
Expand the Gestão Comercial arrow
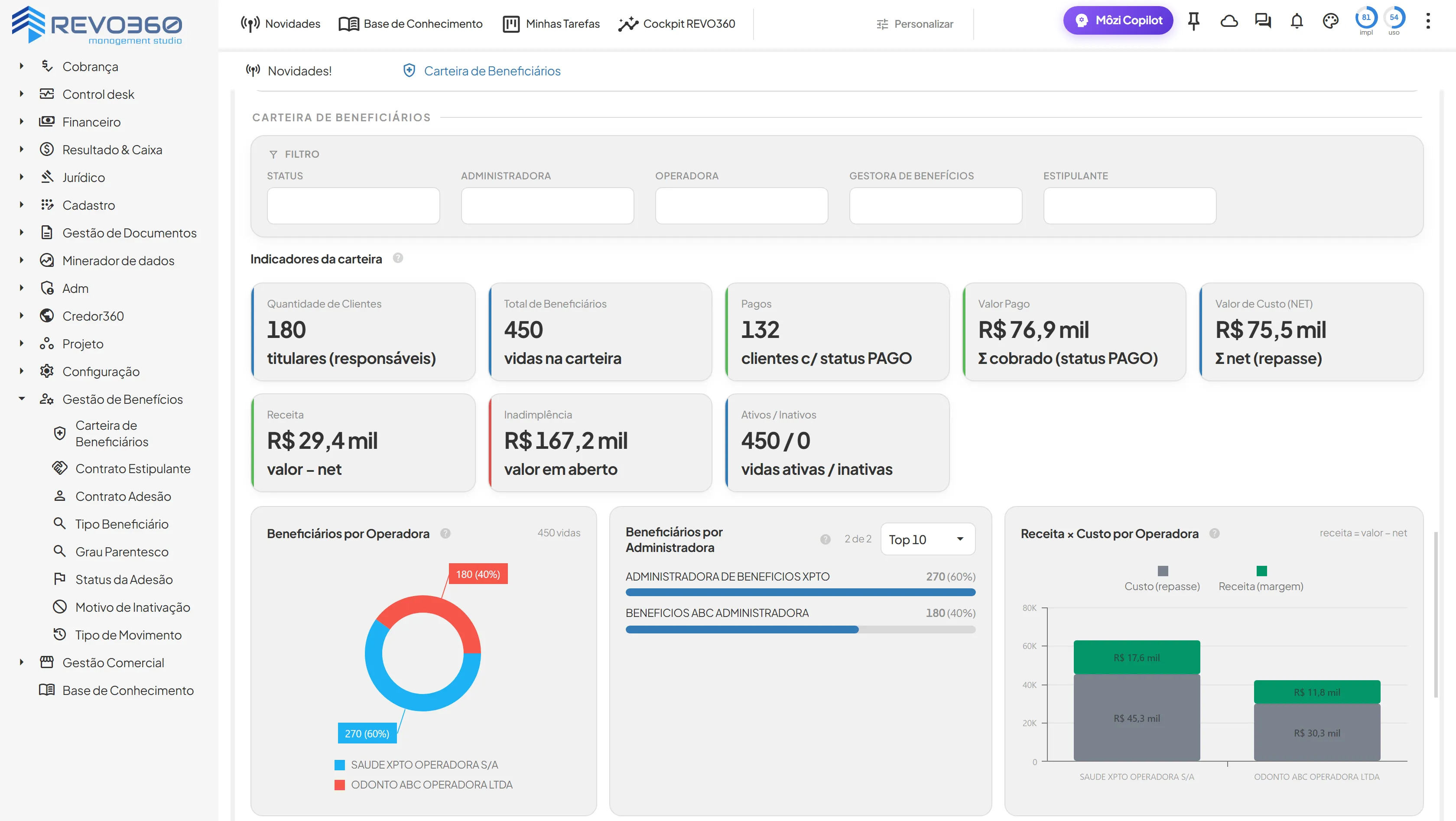[22, 662]
